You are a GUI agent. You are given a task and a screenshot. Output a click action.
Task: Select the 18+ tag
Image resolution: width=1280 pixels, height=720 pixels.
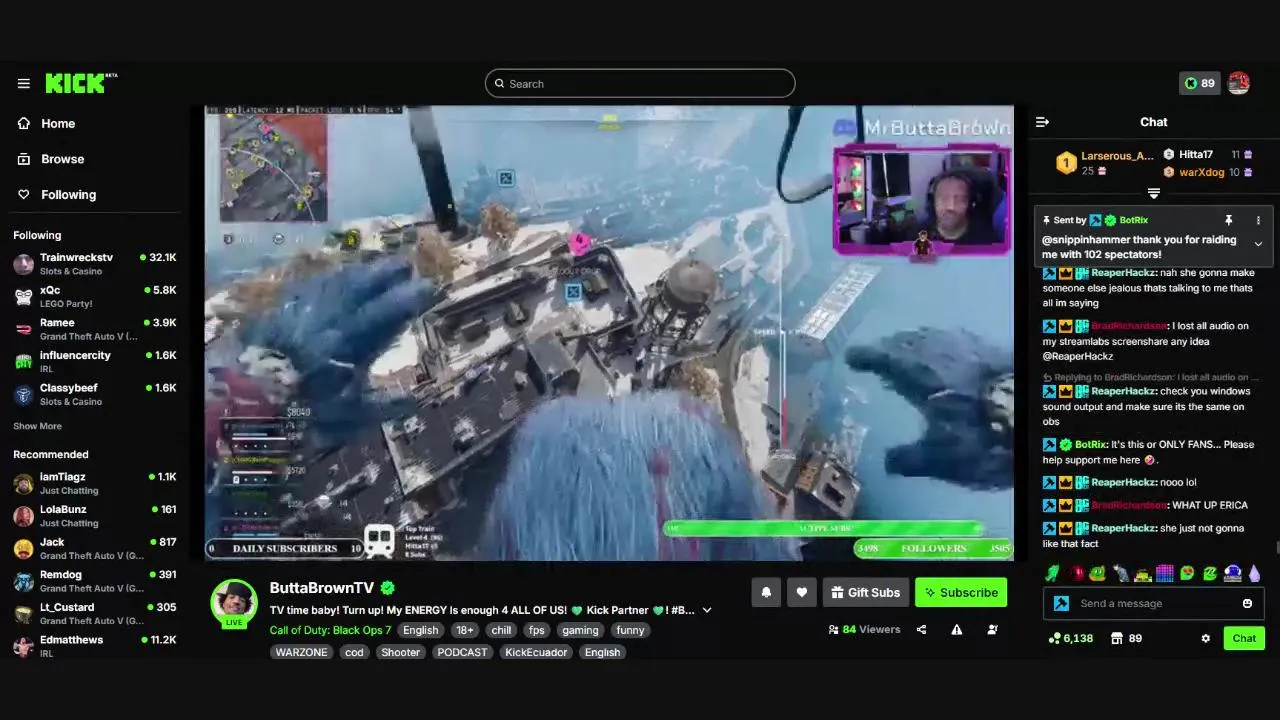[x=465, y=630]
